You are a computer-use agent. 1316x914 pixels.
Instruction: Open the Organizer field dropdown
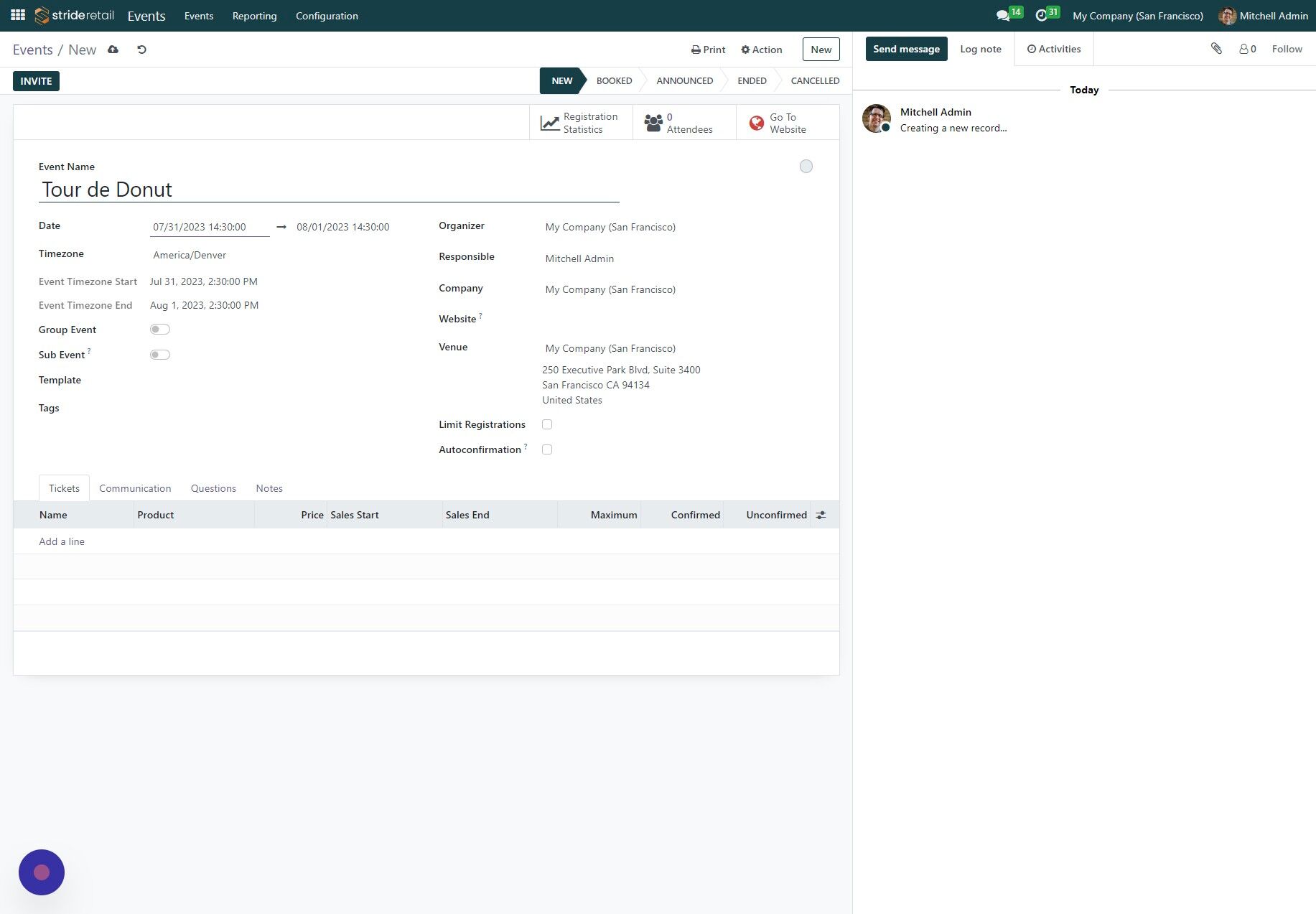(x=678, y=227)
